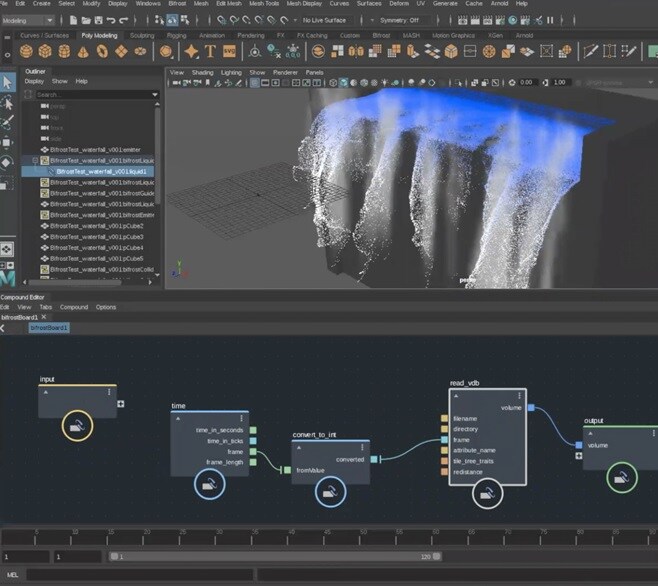This screenshot has height=586, width=658.
Task: Click the convert_to_int node's circular icon
Action: coord(331,490)
